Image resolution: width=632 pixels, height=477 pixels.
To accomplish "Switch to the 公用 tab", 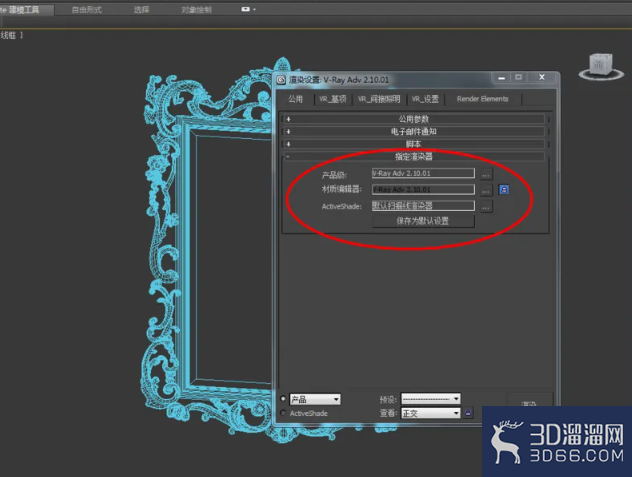I will click(295, 99).
